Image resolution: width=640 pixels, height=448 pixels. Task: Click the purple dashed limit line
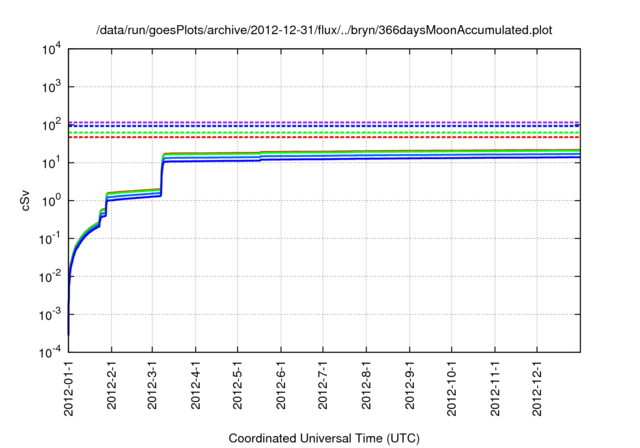pos(324,122)
